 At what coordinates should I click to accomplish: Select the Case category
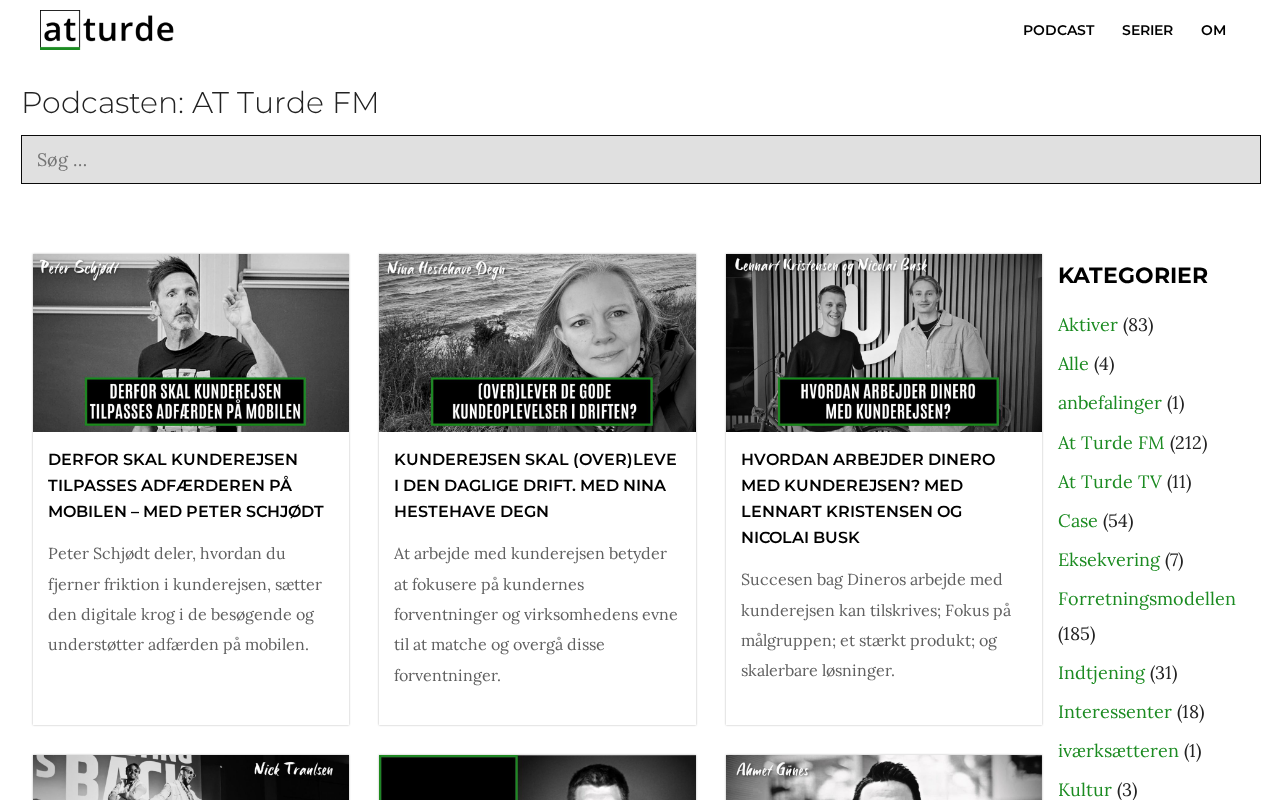coord(1078,521)
